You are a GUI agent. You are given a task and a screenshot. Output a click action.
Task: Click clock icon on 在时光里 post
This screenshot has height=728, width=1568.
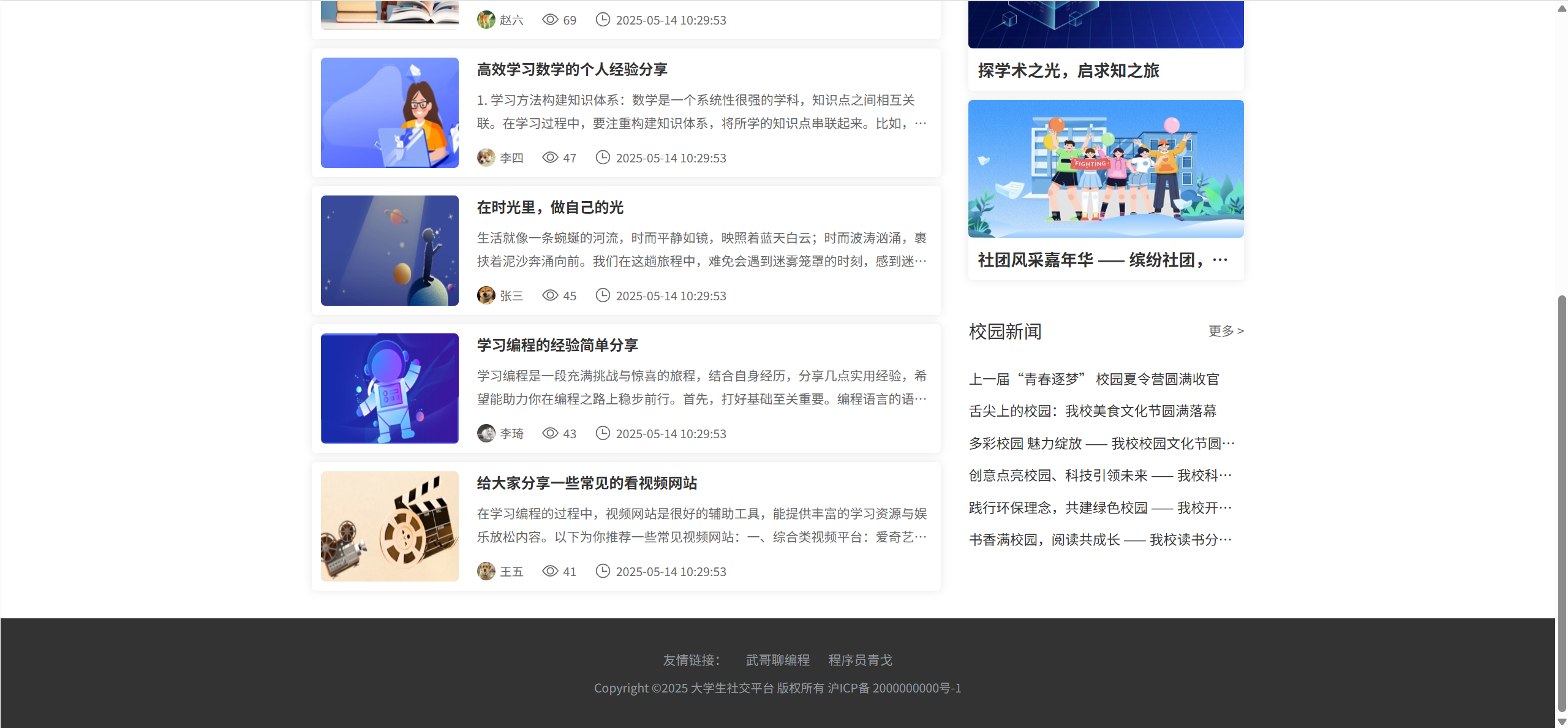click(603, 295)
